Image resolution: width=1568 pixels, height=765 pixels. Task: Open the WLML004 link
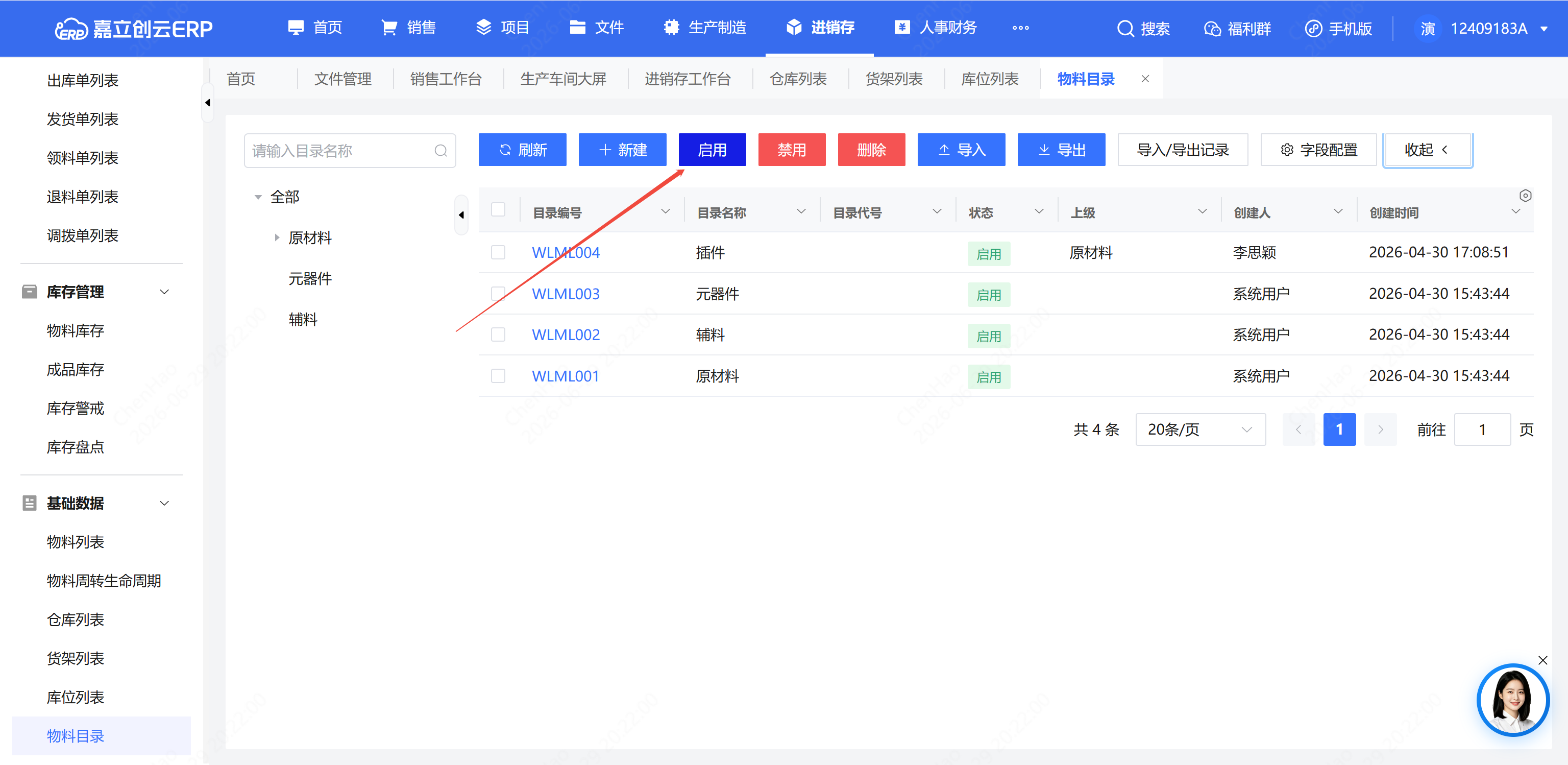[566, 252]
